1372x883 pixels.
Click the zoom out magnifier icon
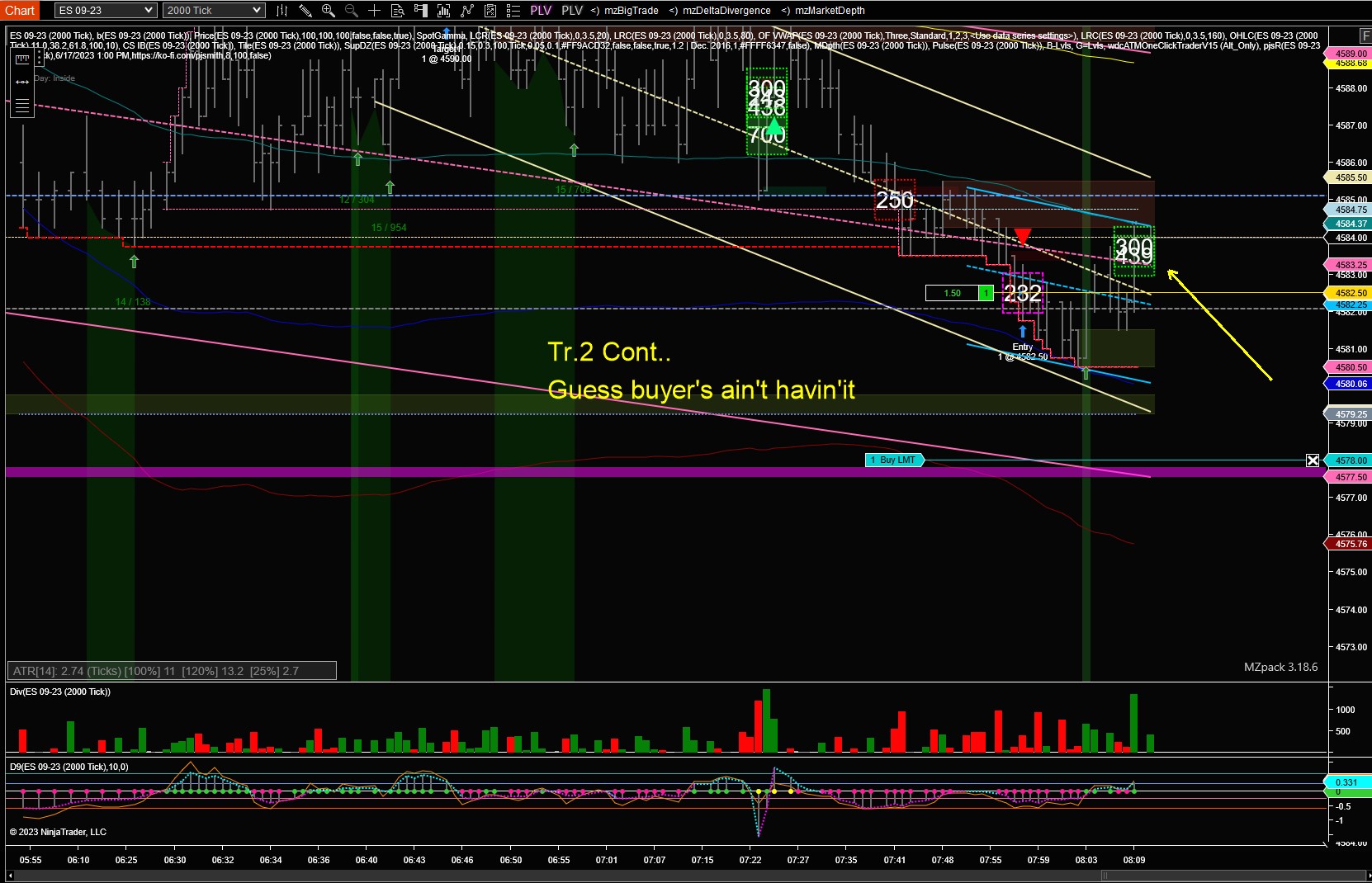coord(351,11)
